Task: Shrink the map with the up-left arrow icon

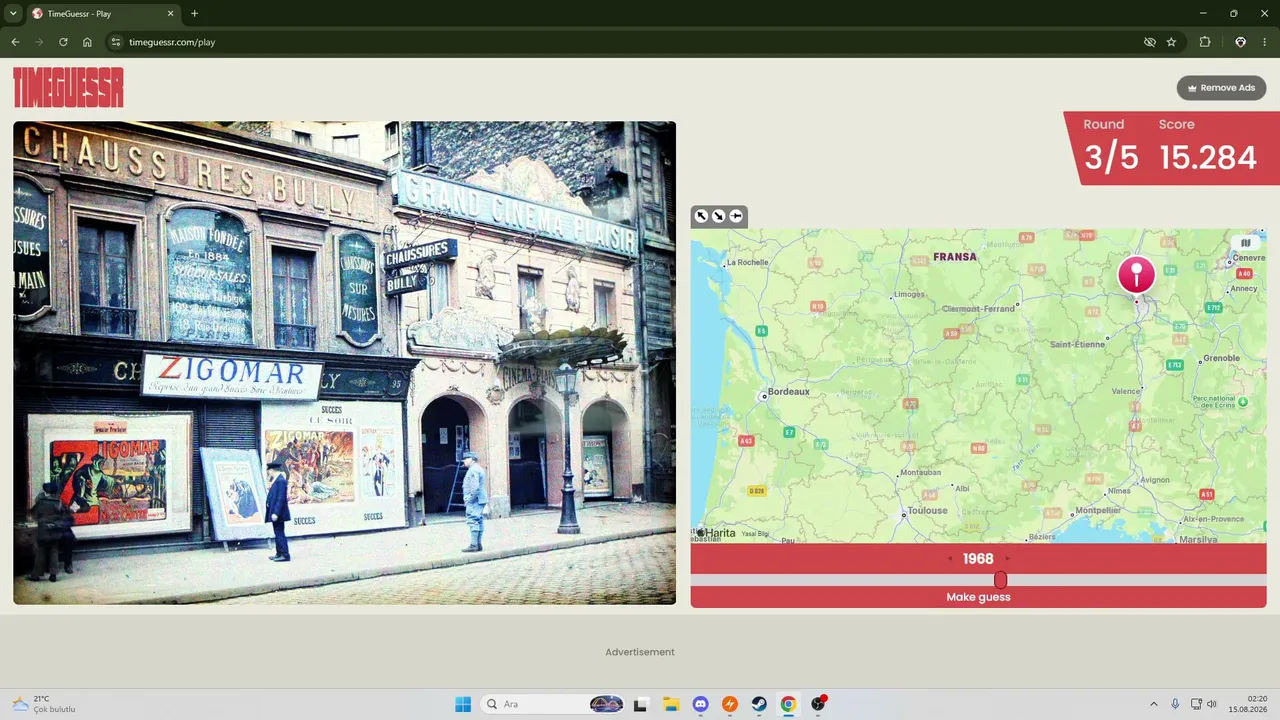Action: (x=702, y=216)
